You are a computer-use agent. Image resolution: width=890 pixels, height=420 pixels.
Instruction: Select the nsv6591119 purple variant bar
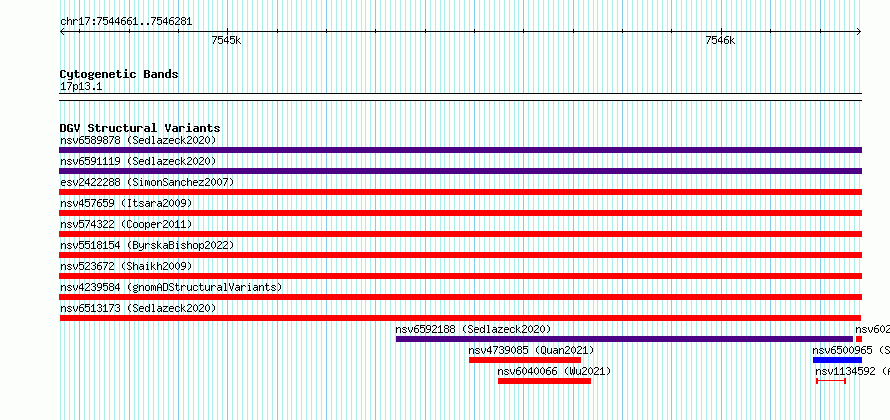coord(460,171)
